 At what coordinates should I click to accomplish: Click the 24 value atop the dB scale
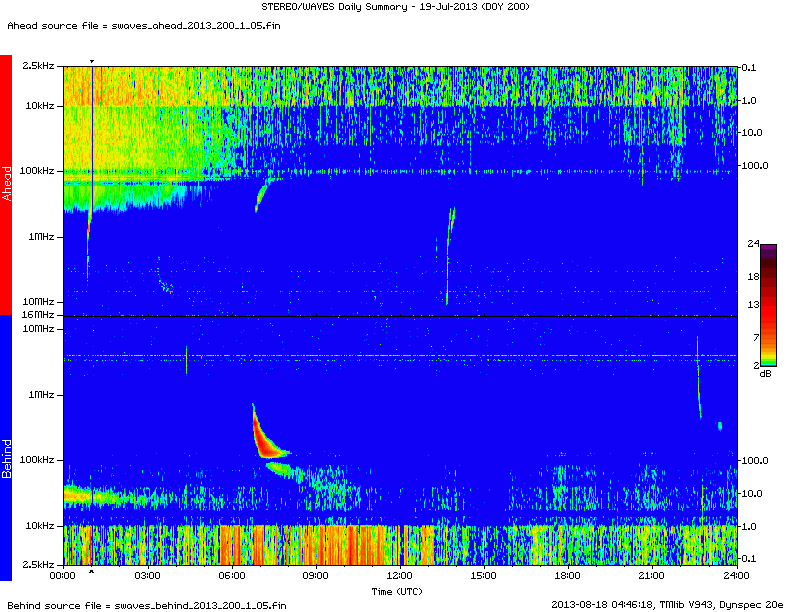coord(754,244)
